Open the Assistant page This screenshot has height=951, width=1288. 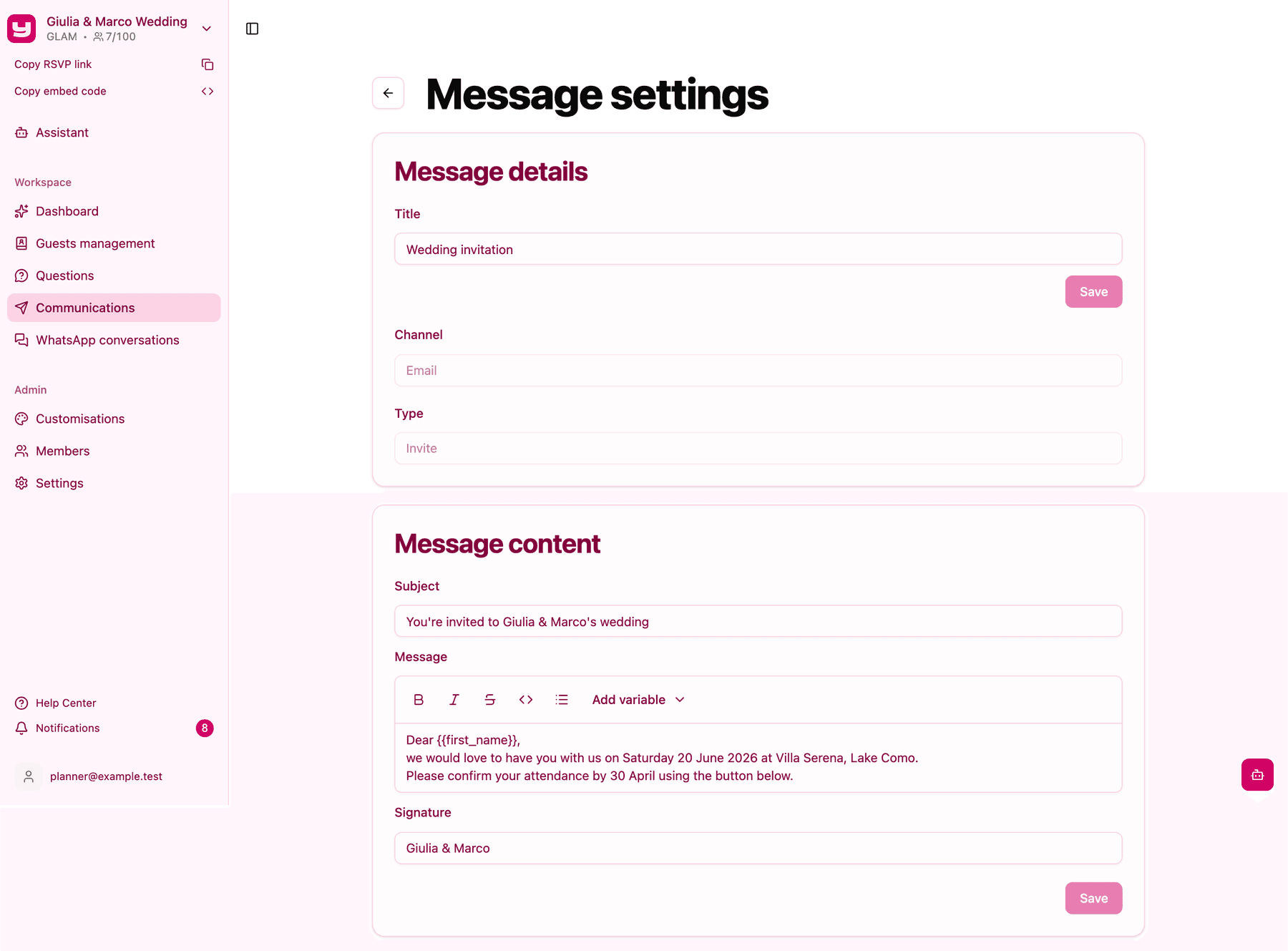pyautogui.click(x=114, y=132)
